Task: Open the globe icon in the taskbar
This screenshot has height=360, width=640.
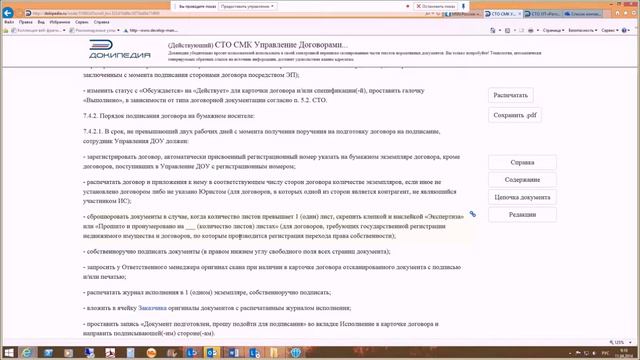Action: pos(296,353)
